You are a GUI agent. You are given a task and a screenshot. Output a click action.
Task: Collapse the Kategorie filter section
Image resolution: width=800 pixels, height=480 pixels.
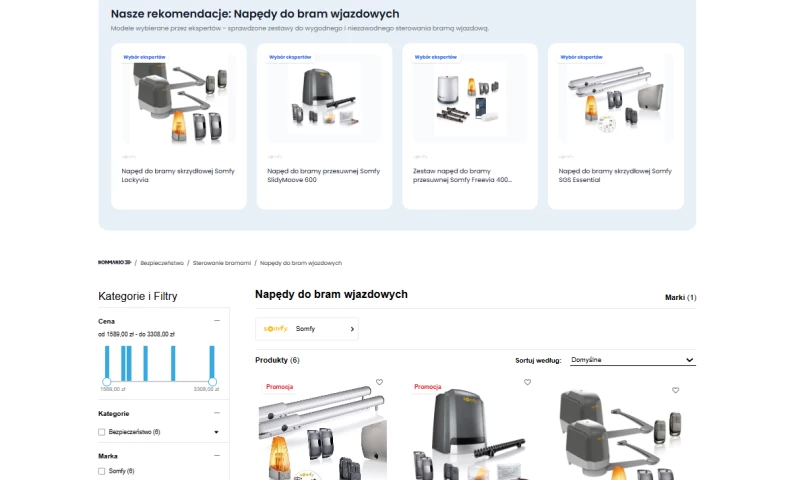(x=217, y=413)
